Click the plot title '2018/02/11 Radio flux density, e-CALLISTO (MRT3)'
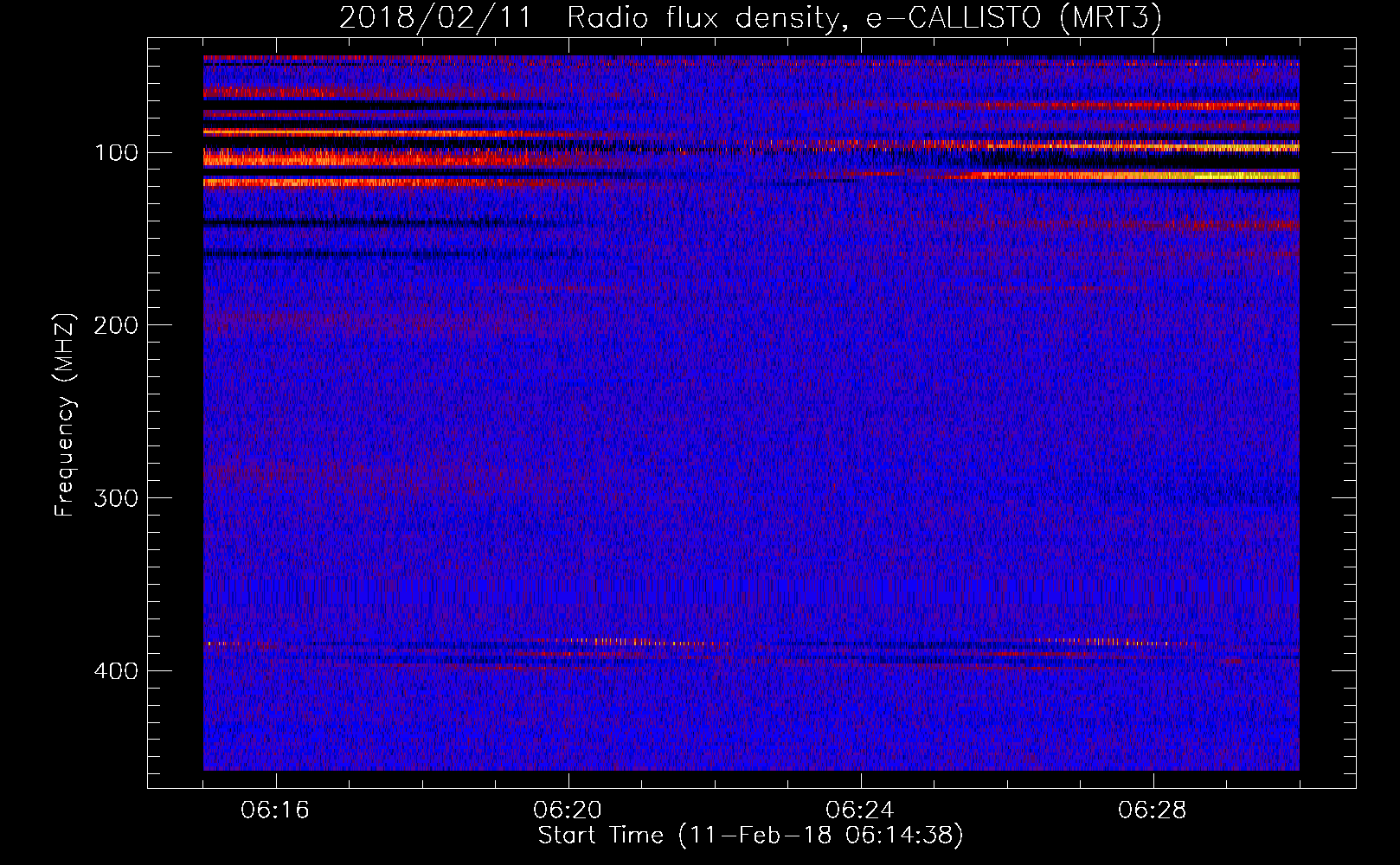This screenshot has height=865, width=1400. (750, 18)
